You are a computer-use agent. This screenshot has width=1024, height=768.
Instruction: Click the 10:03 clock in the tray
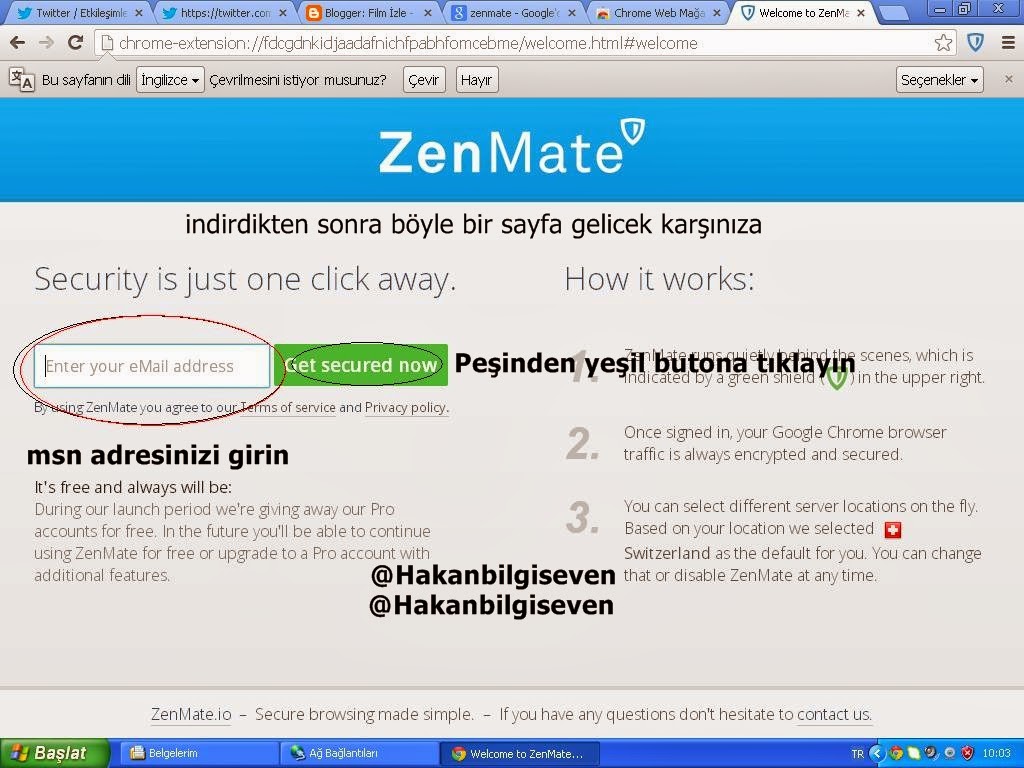point(997,753)
